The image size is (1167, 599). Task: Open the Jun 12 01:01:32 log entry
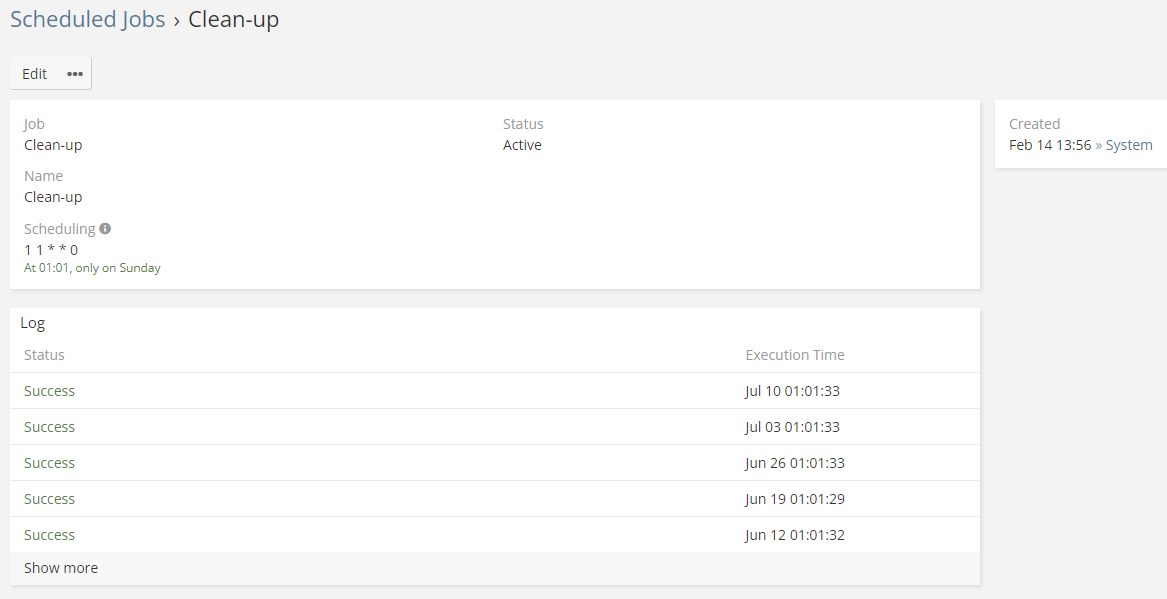[794, 535]
